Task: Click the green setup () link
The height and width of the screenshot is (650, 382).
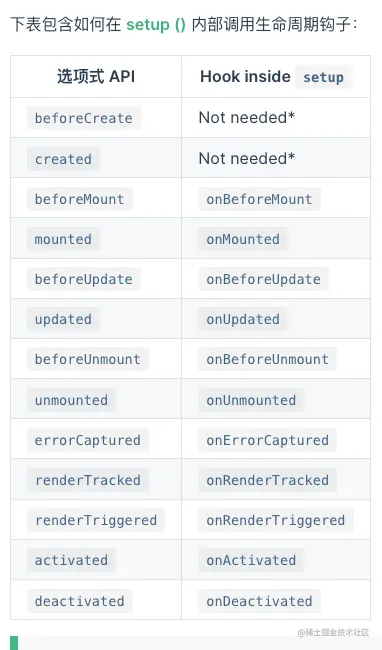Action: (156, 25)
